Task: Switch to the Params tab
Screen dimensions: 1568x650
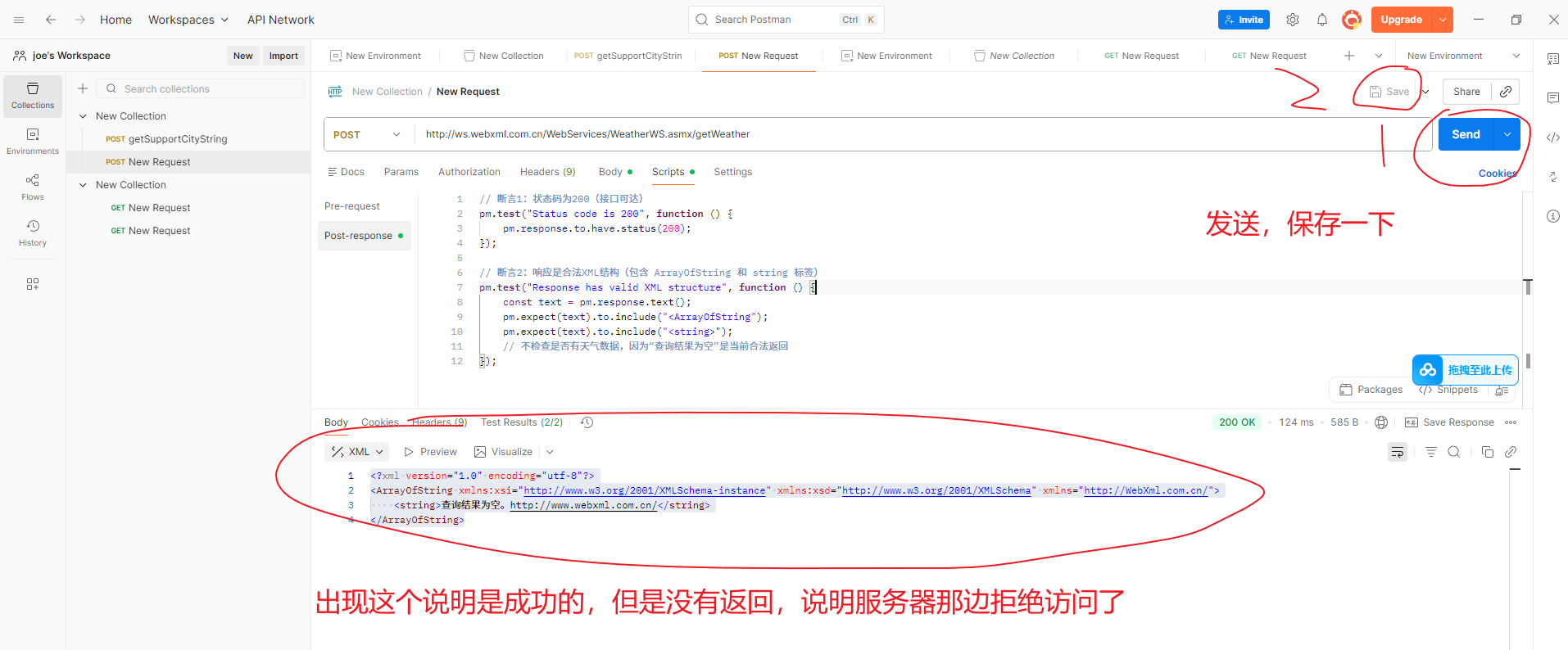Action: (401, 172)
